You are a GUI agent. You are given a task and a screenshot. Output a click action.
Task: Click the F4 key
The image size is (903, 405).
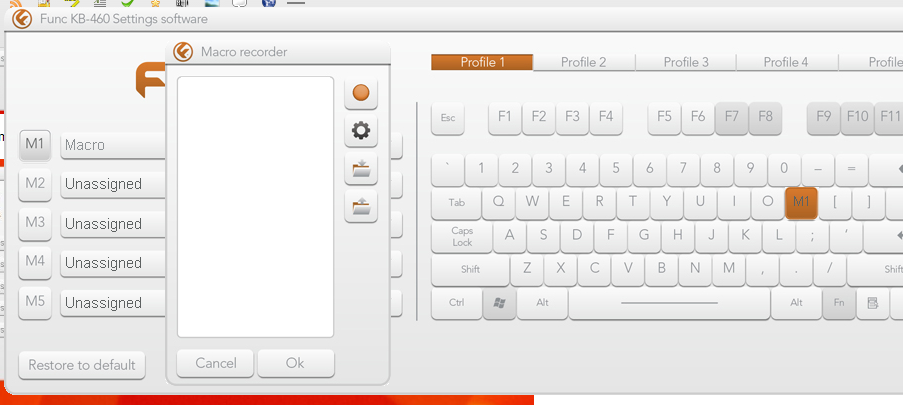[606, 118]
